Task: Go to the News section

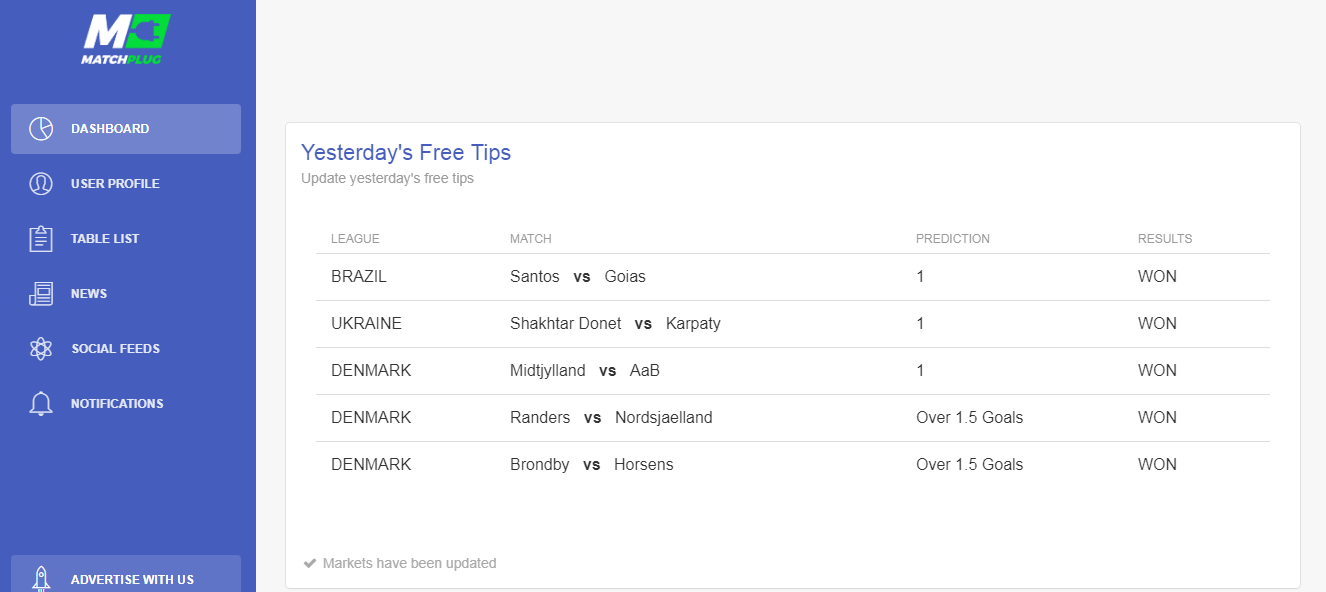Action: point(126,294)
